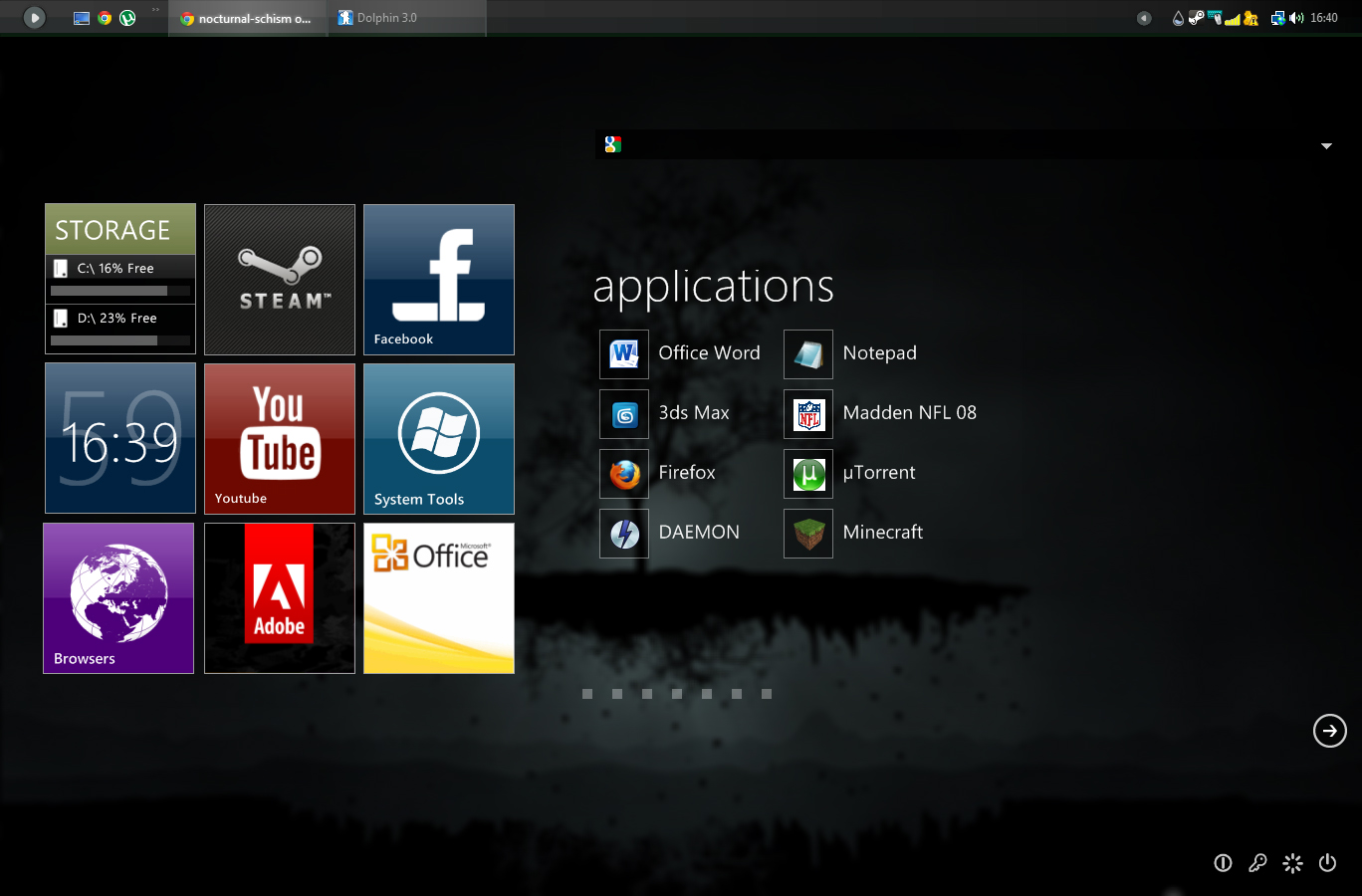Open the network connection tray icon
Viewport: 1362px width, 896px height.
(1277, 18)
